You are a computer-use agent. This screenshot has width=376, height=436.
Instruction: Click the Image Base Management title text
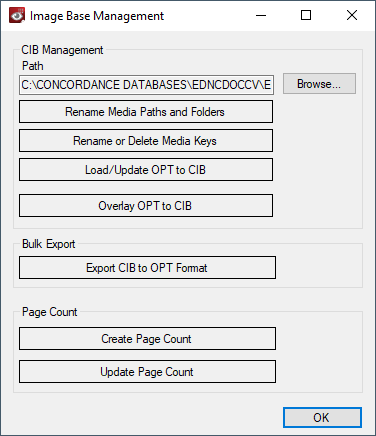point(97,16)
